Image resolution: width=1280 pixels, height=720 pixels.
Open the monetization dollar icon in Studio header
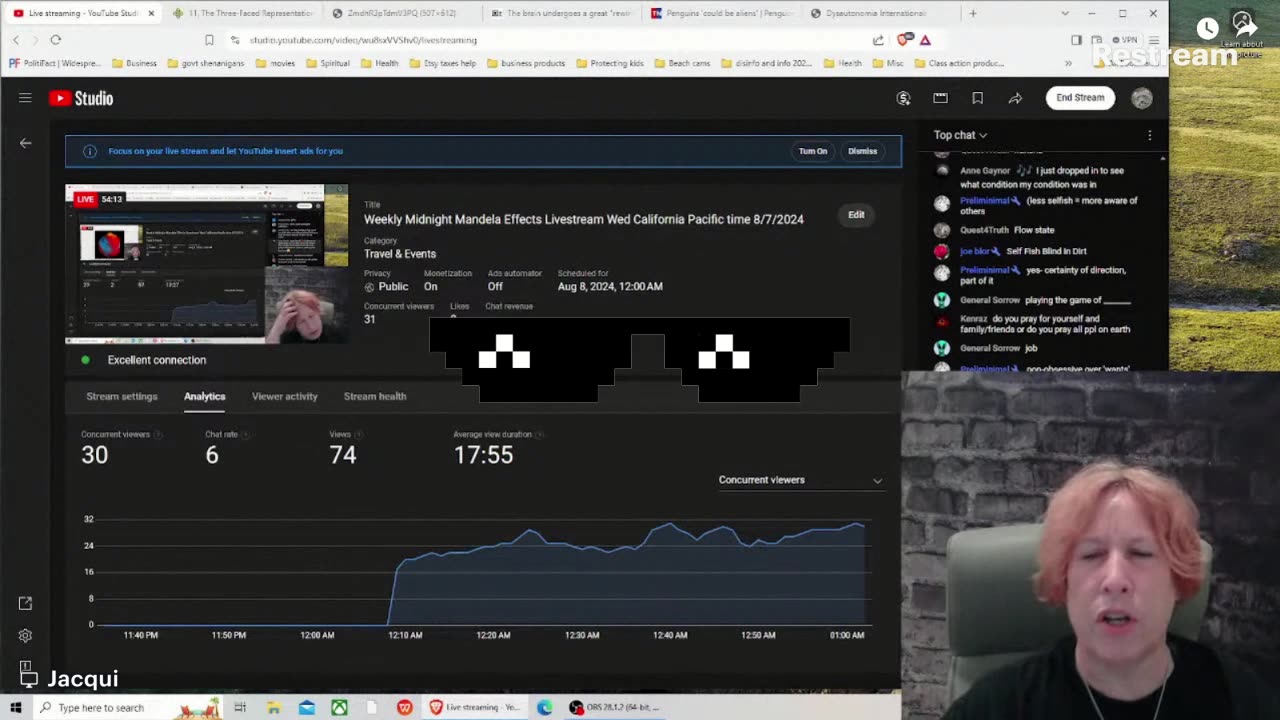(903, 98)
